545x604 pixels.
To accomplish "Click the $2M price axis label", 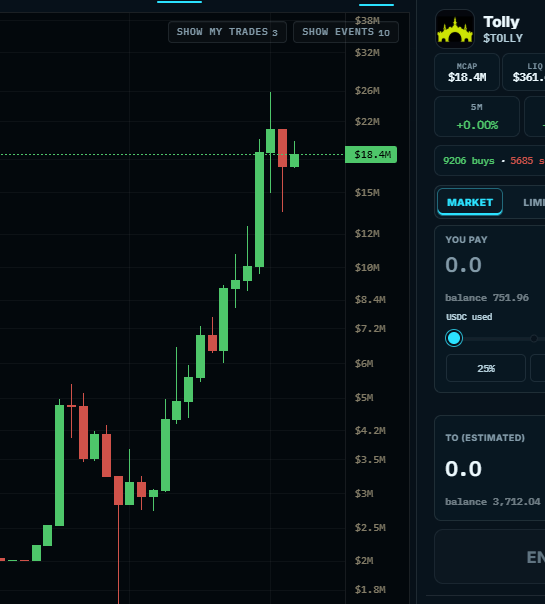I will (364, 560).
